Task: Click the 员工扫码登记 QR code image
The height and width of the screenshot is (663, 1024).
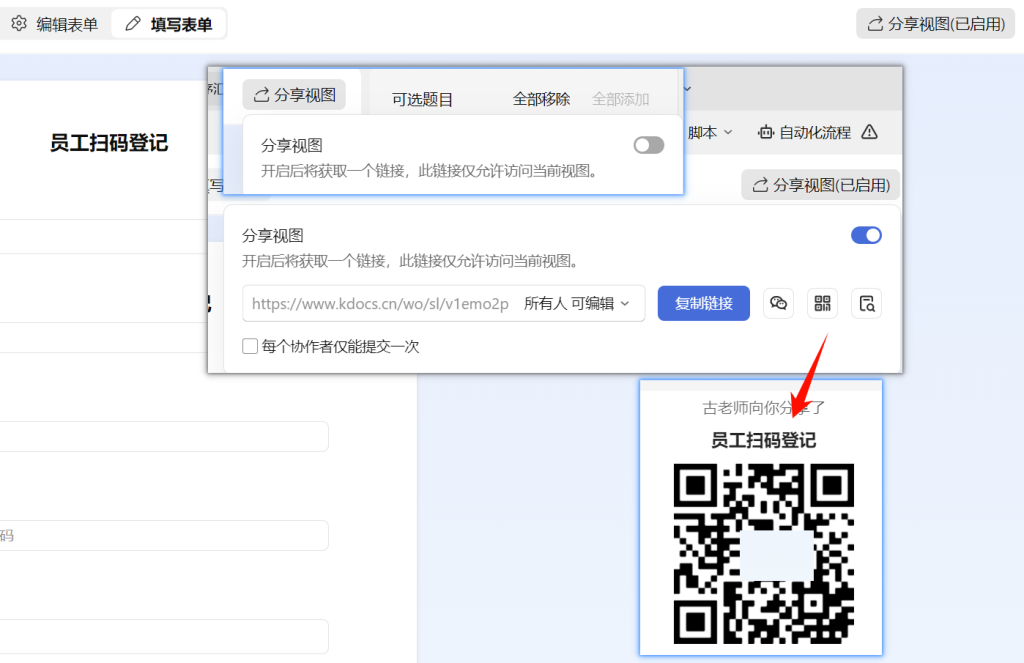Action: pyautogui.click(x=763, y=553)
